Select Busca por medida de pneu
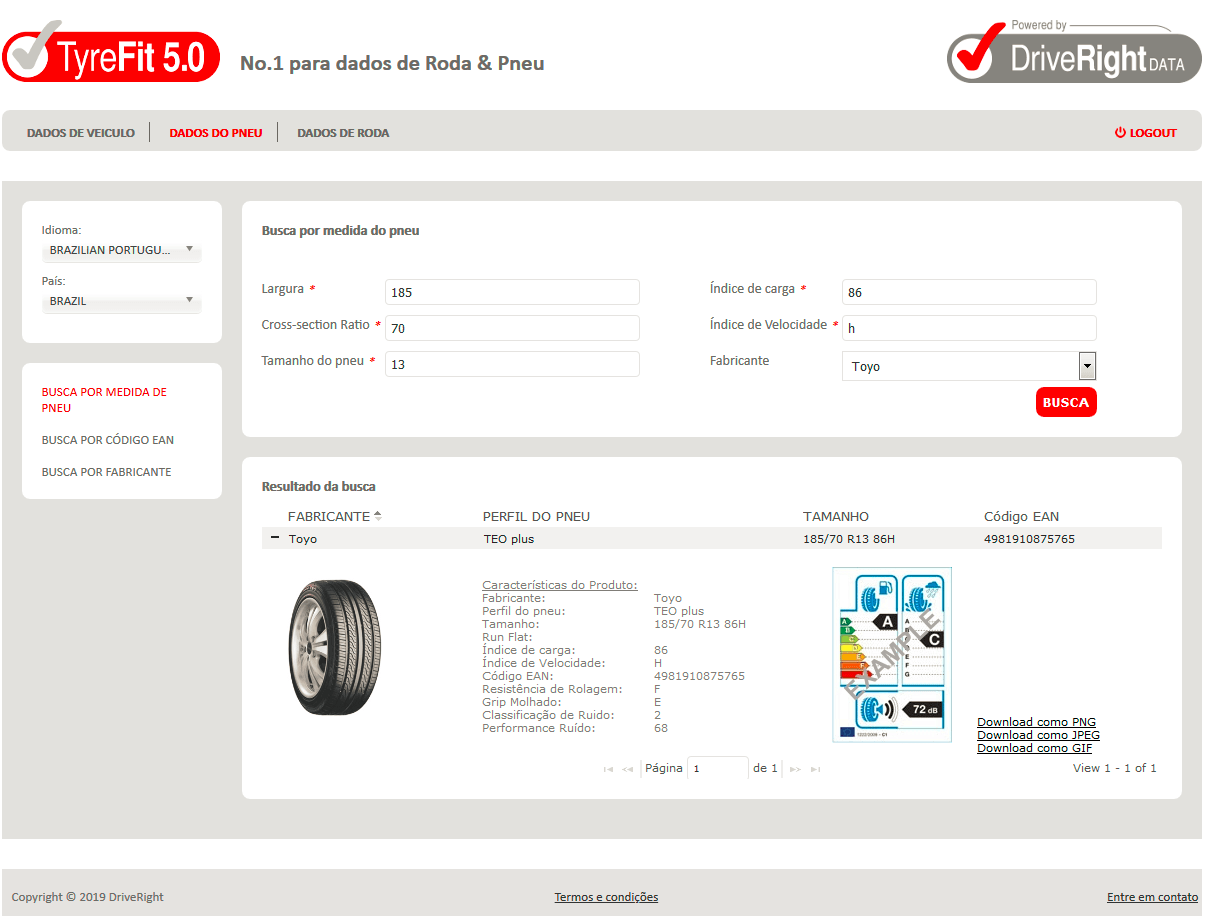 tap(104, 400)
